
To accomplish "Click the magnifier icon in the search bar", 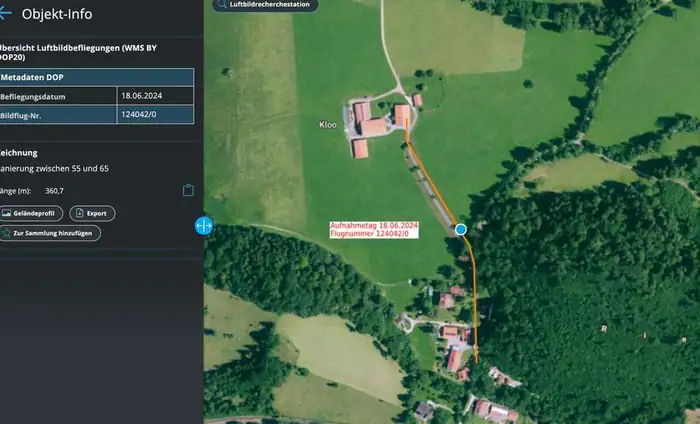I will 220,5.
